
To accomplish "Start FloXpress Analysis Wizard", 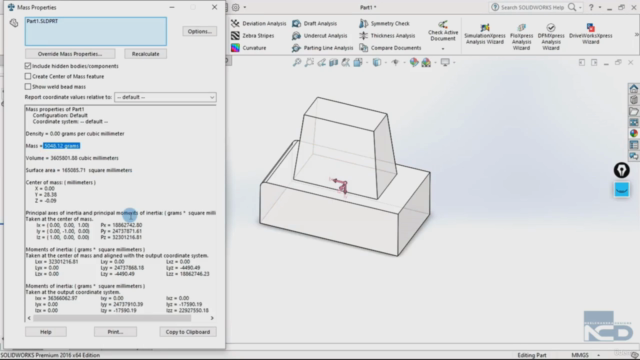I will coord(521,36).
